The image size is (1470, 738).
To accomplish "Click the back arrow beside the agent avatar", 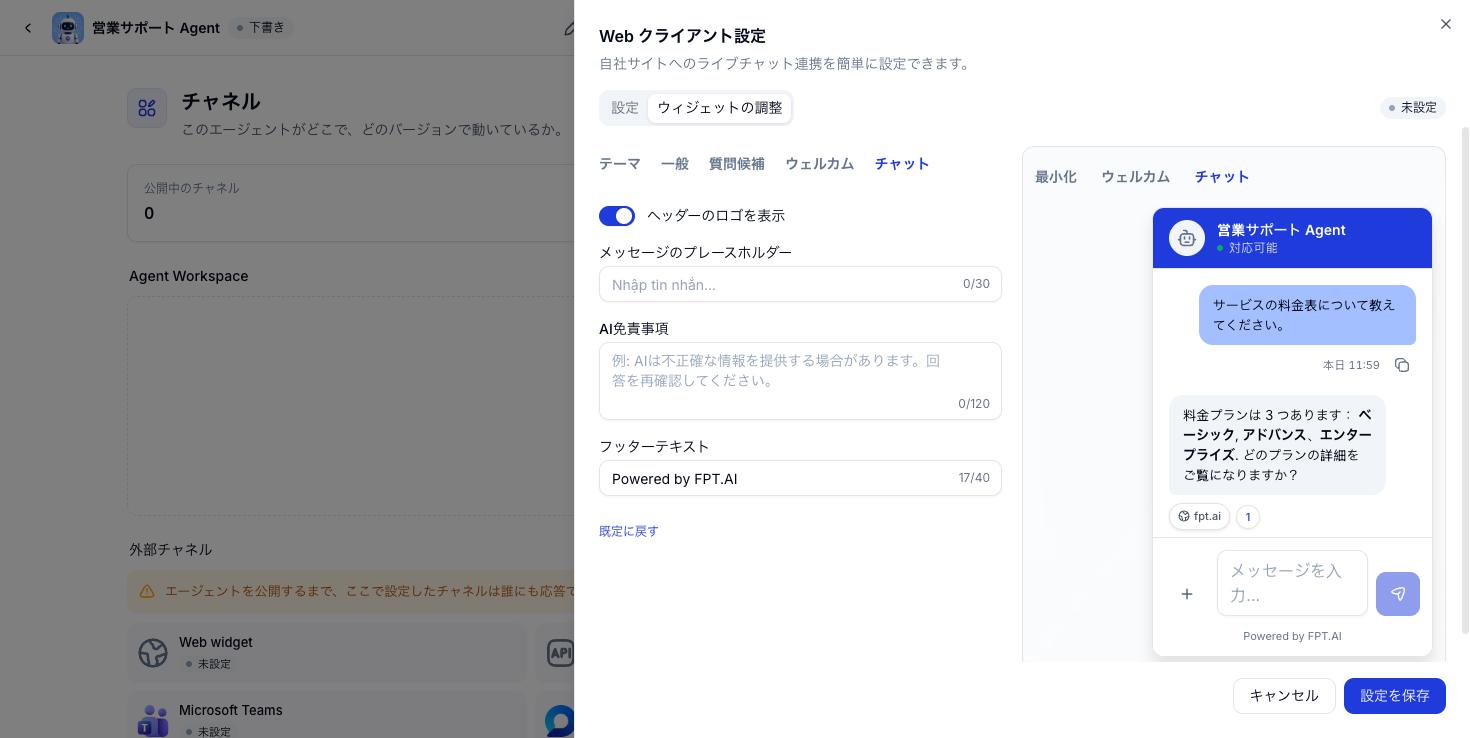I will [x=28, y=28].
